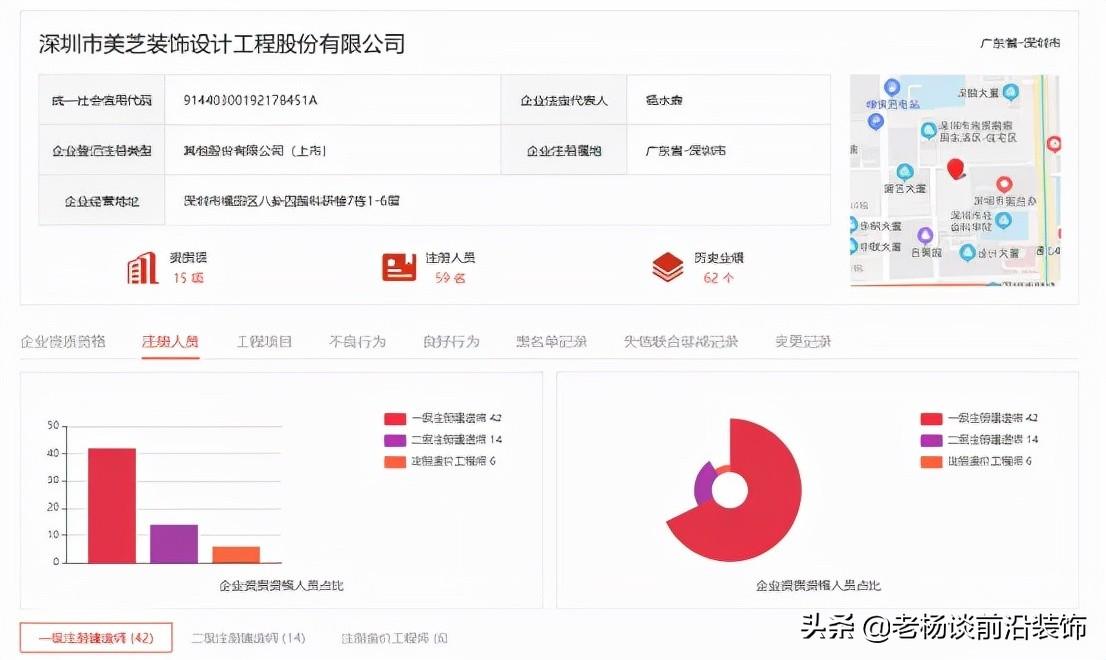Open the 黑名单记录 tab
Viewport: 1106px width, 660px height.
click(x=552, y=342)
